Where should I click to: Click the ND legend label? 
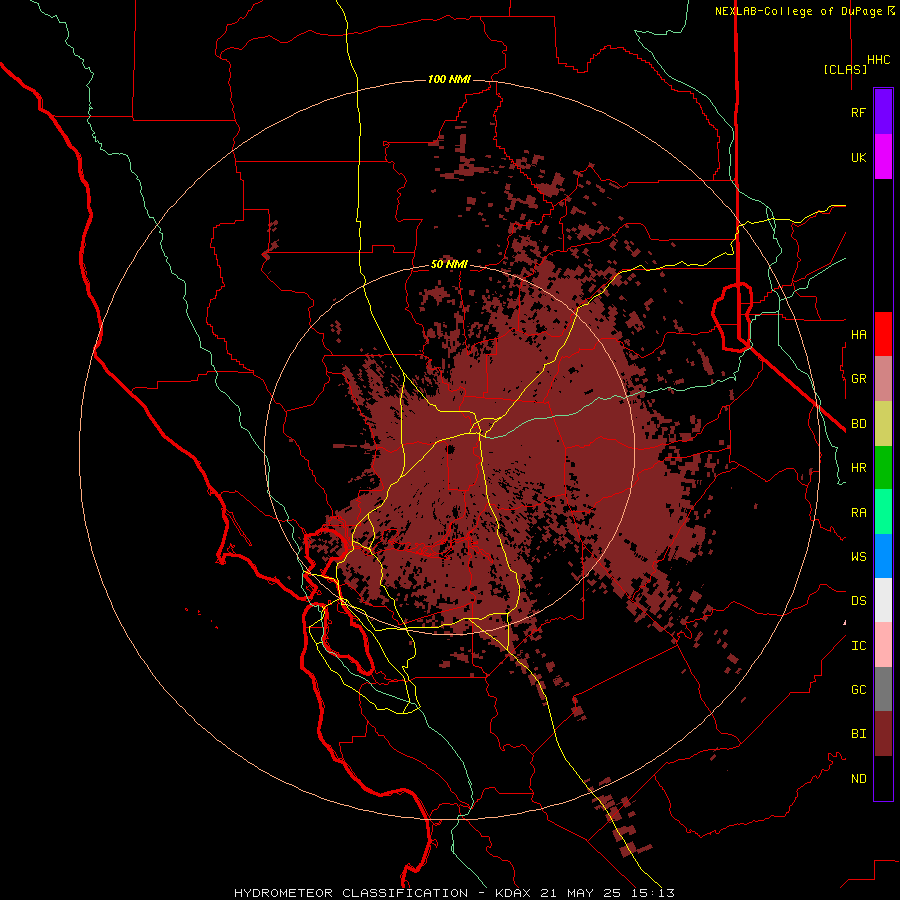point(859,778)
